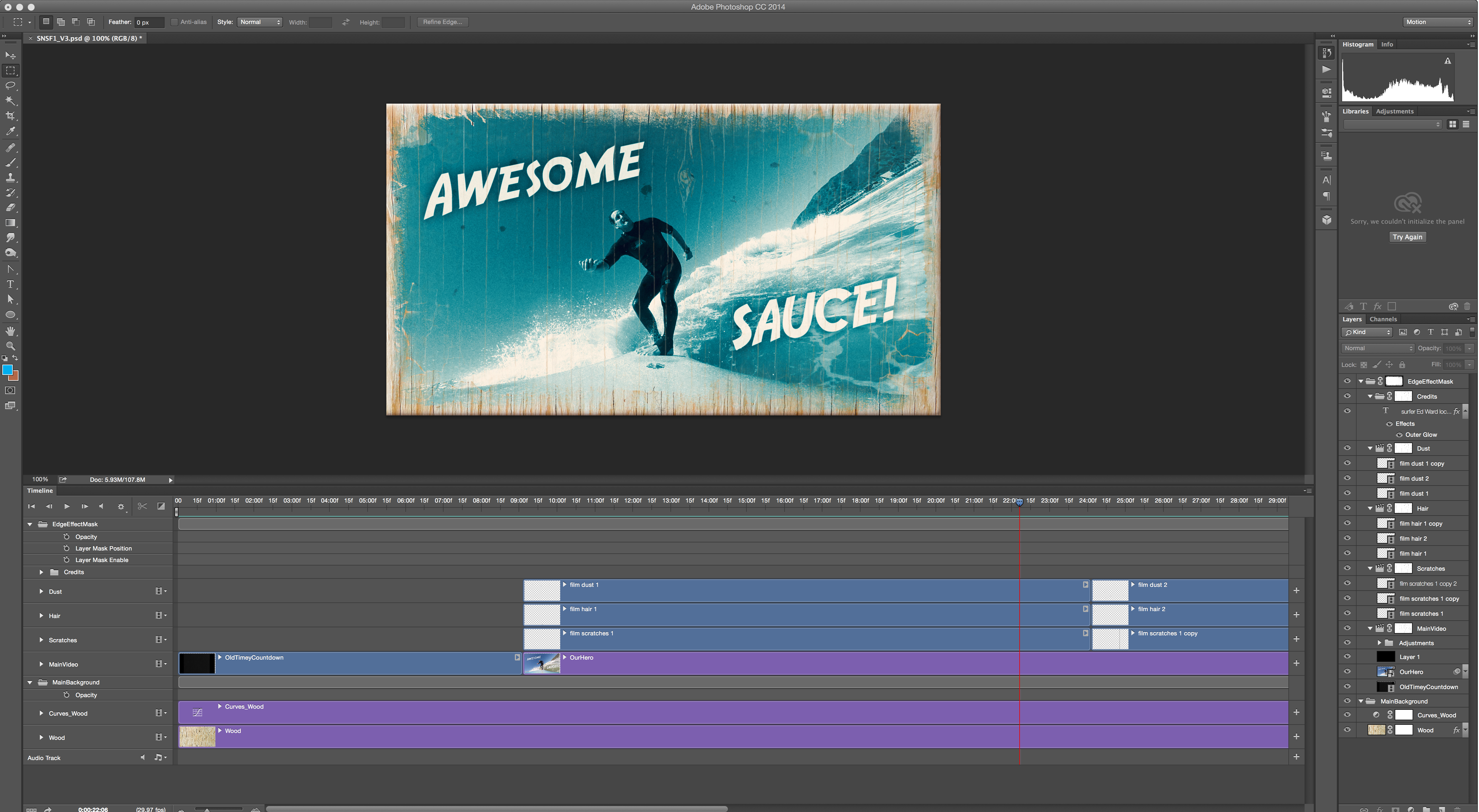Click the timeline transition icon
Screen dimensions: 1479x812
[161, 506]
